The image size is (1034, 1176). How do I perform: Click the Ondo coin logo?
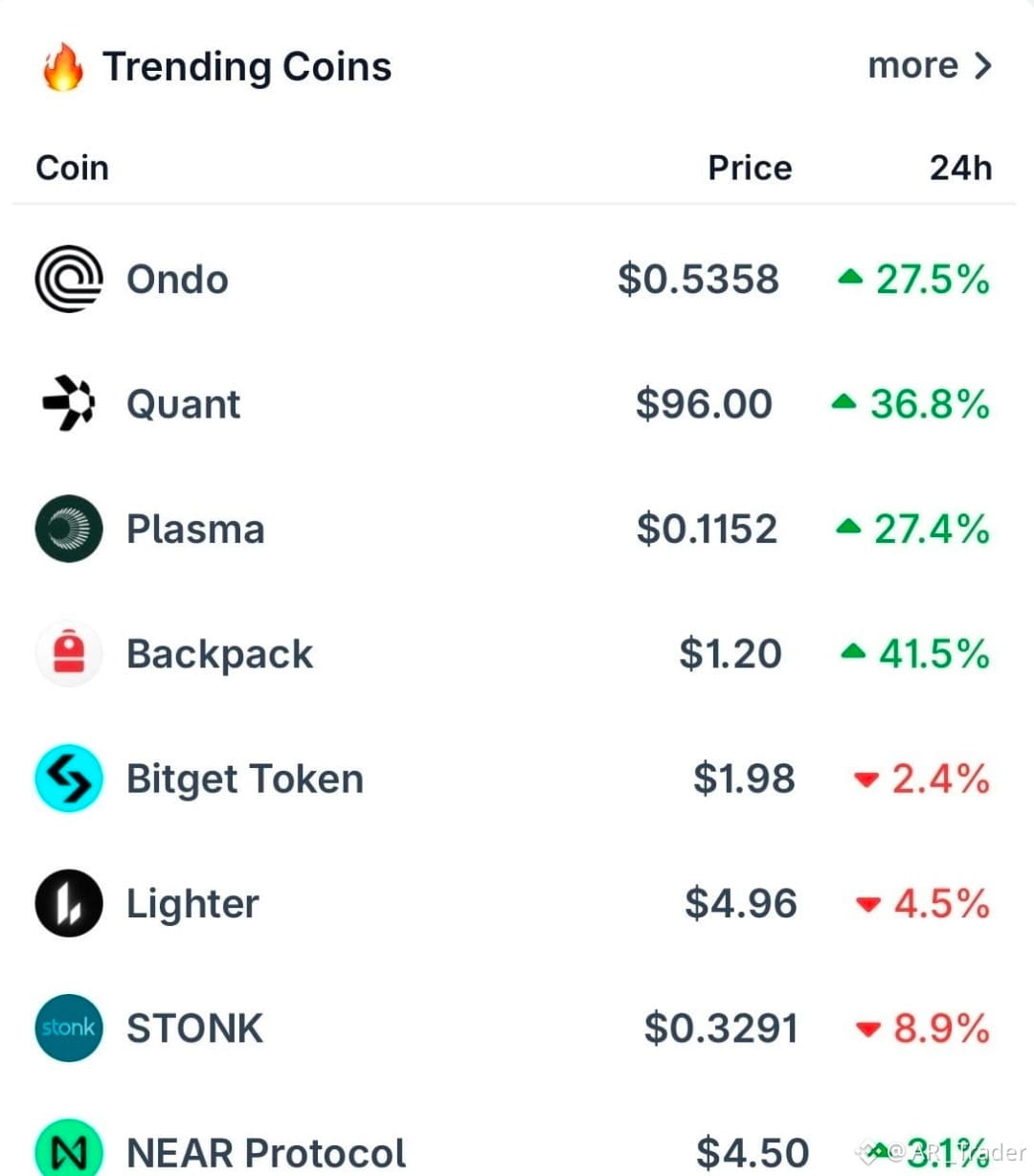point(69,279)
